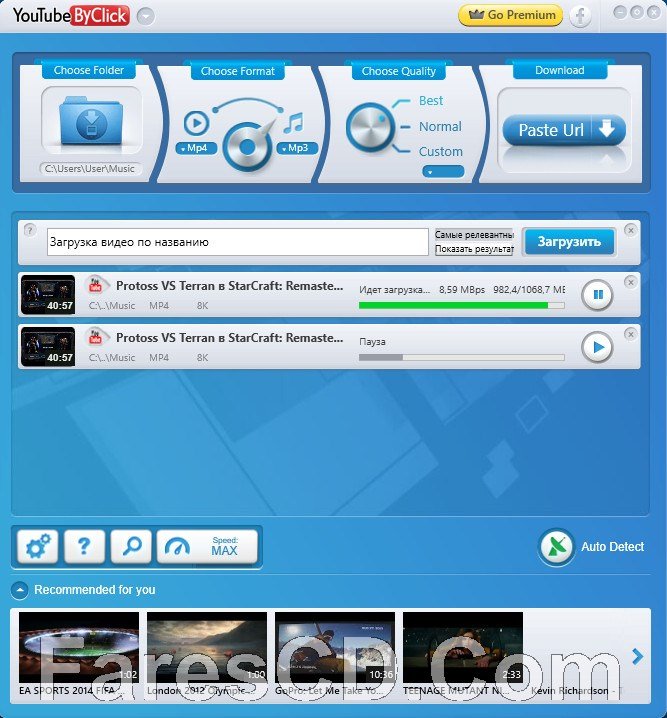
Task: Click the video name search input field
Action: 238,242
